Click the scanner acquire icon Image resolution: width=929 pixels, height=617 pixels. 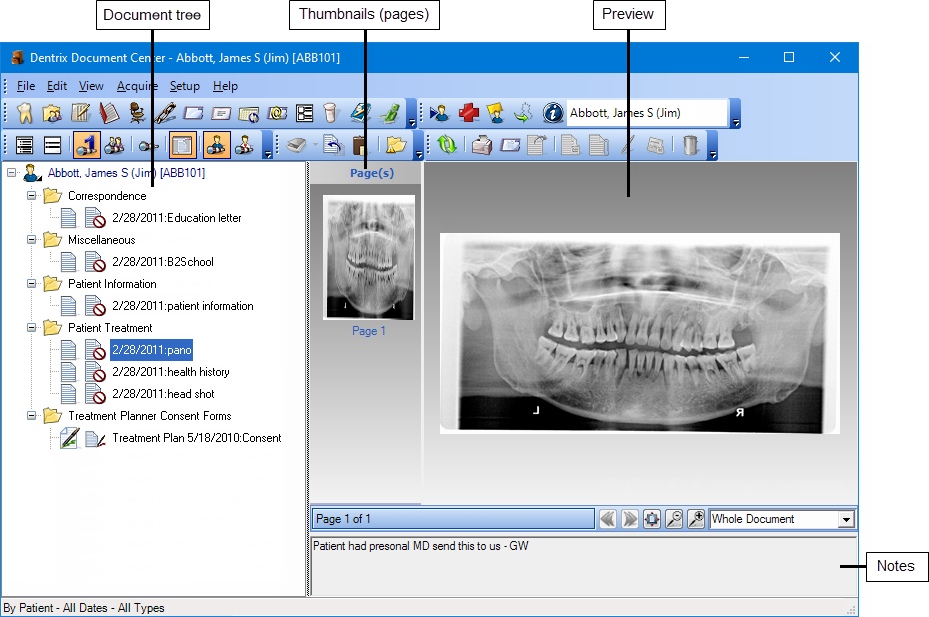pyautogui.click(x=296, y=146)
